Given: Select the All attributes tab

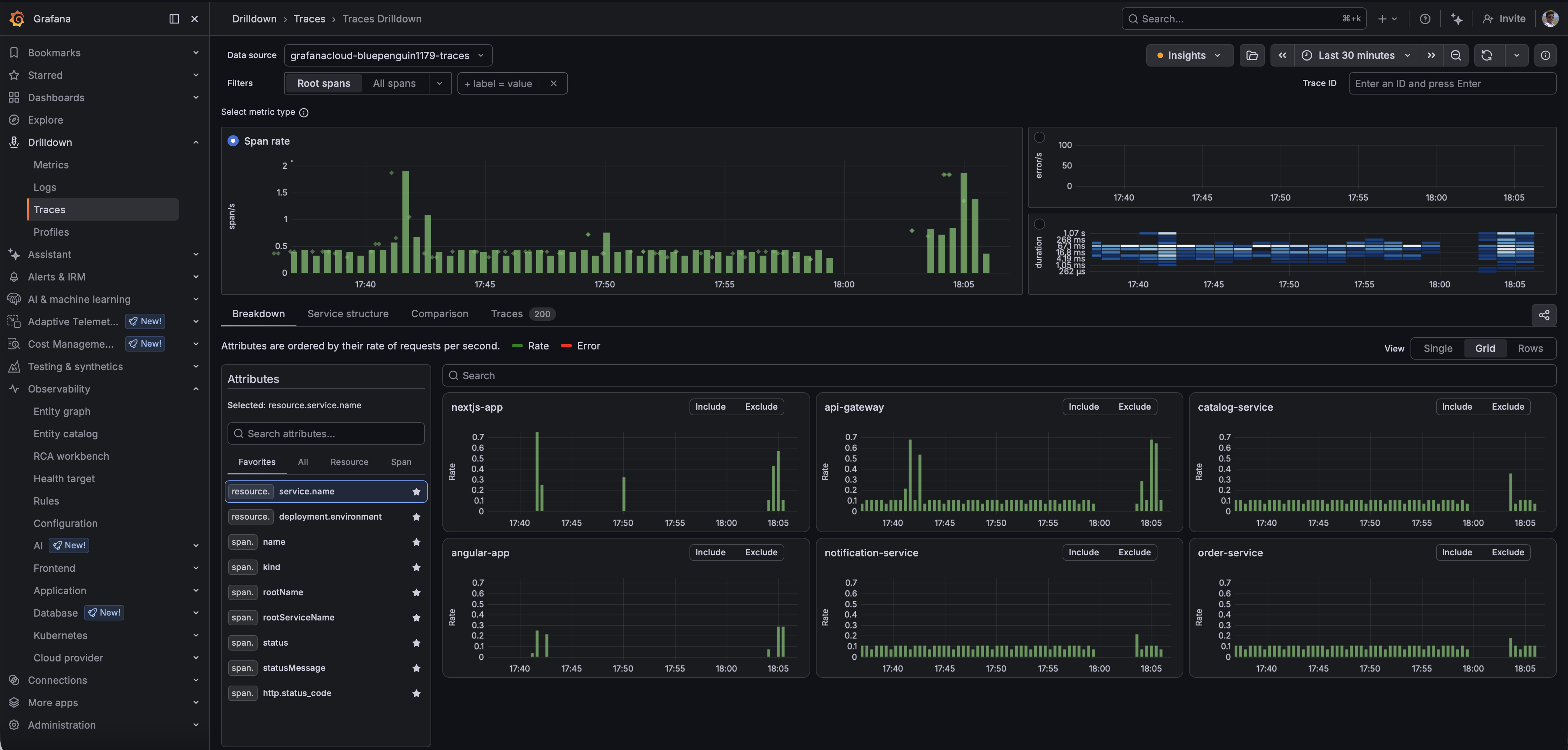Looking at the screenshot, I should click(x=302, y=462).
